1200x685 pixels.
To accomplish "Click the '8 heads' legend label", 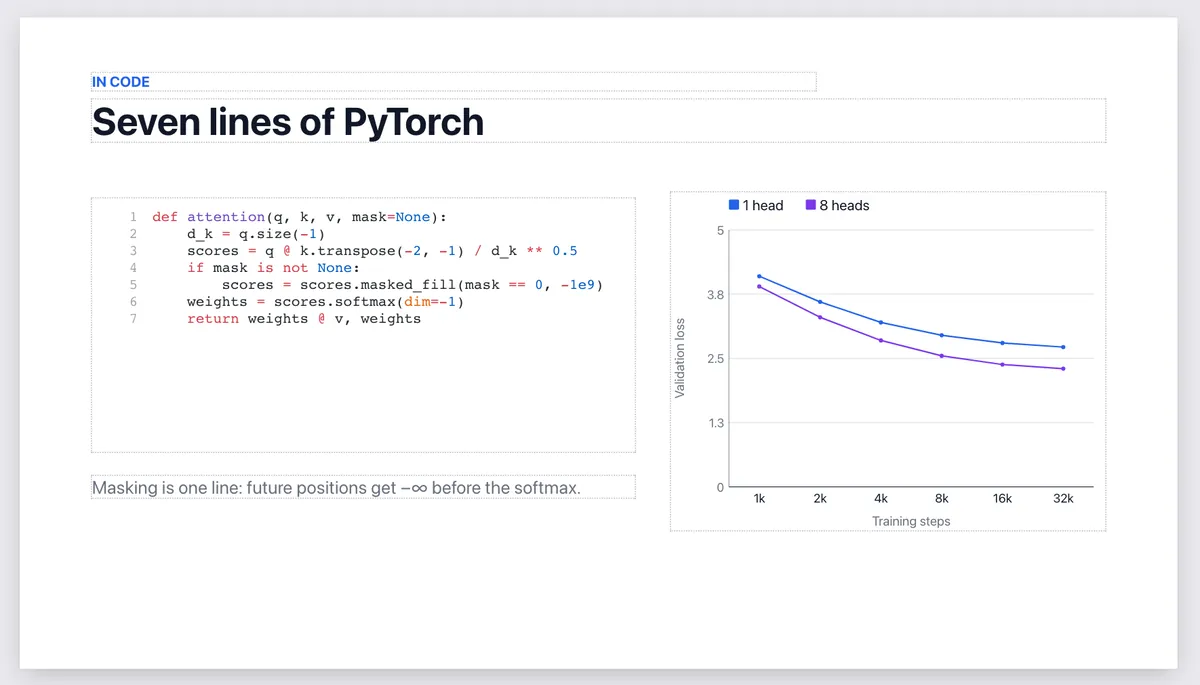I will click(845, 205).
